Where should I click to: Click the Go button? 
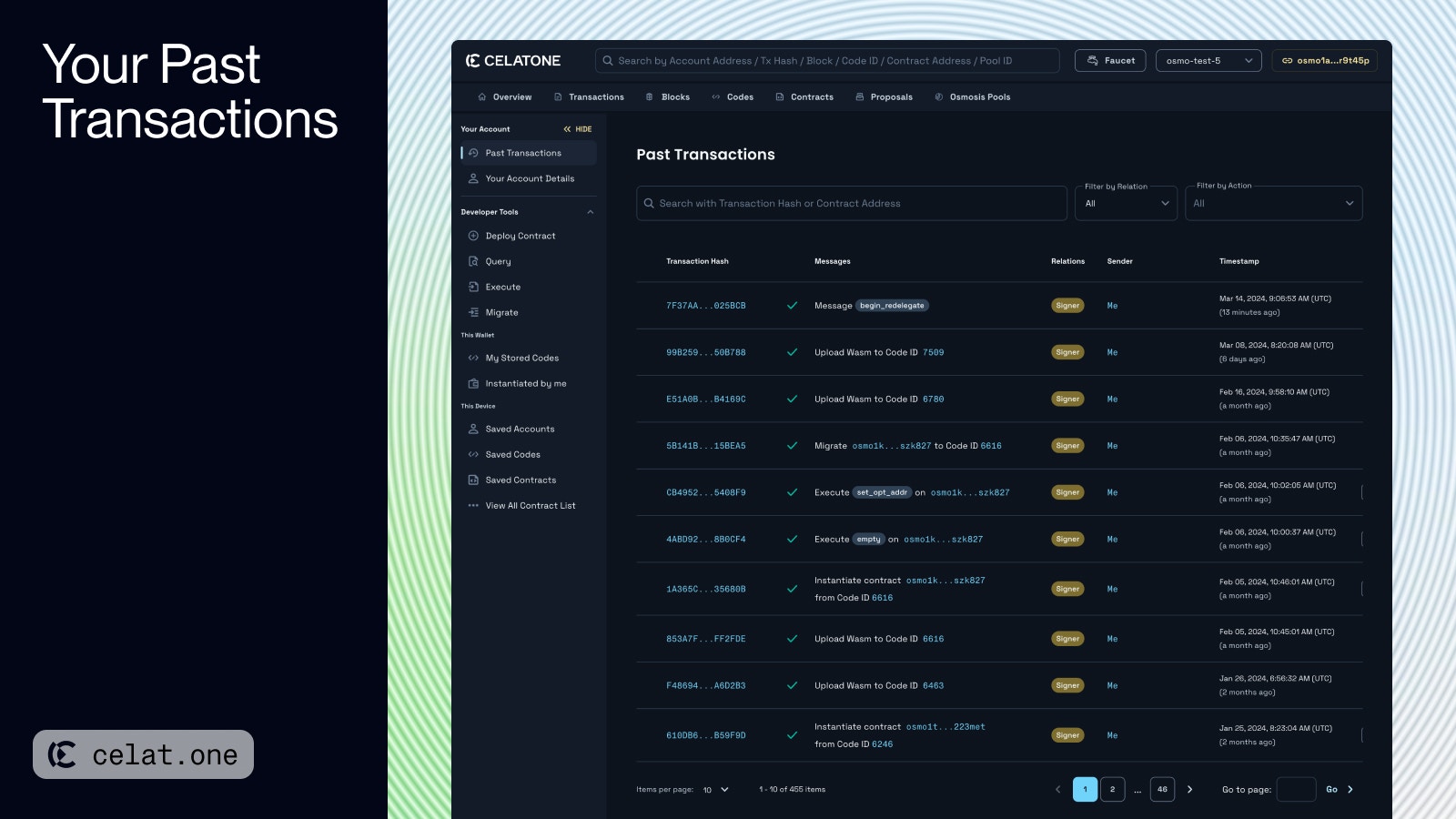(x=1331, y=789)
